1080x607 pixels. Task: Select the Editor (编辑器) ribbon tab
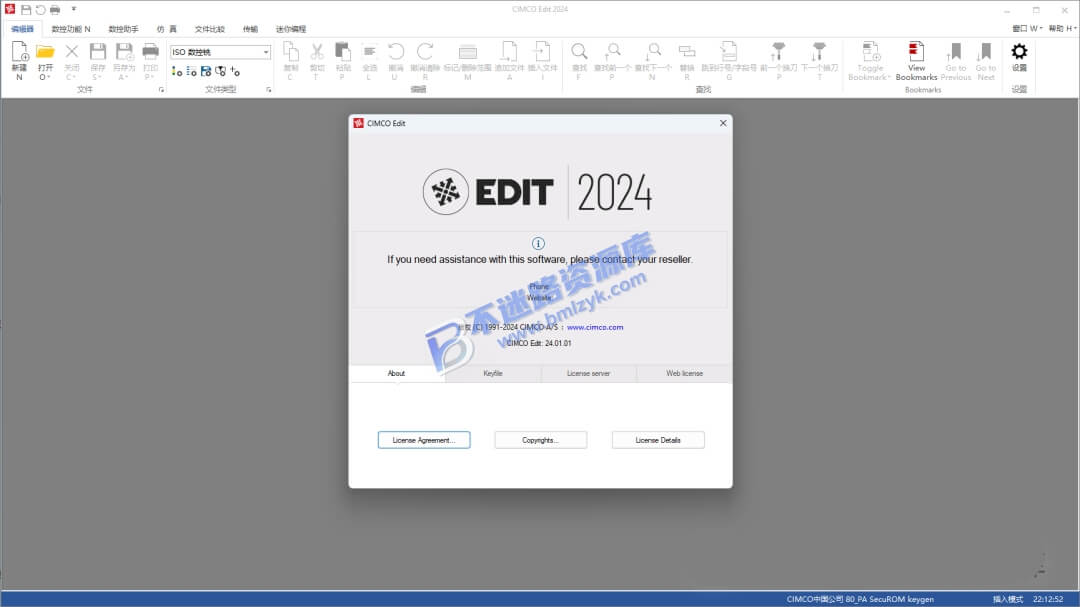tap(23, 29)
